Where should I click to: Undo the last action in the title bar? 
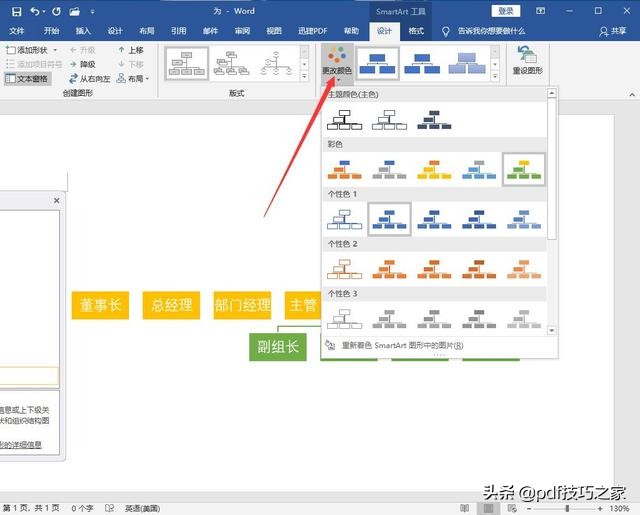(35, 11)
